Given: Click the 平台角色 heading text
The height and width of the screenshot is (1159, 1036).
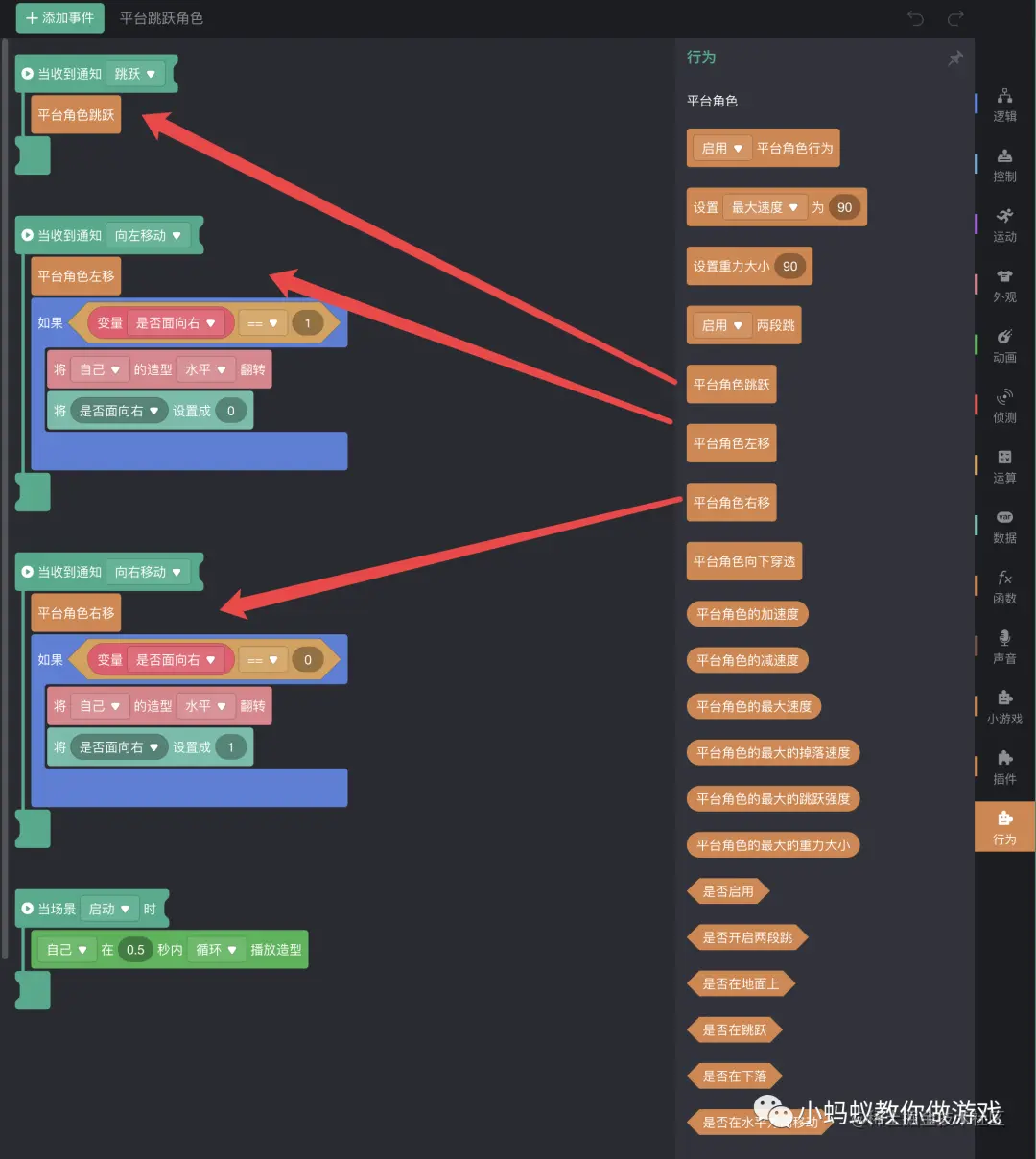Looking at the screenshot, I should tap(712, 101).
